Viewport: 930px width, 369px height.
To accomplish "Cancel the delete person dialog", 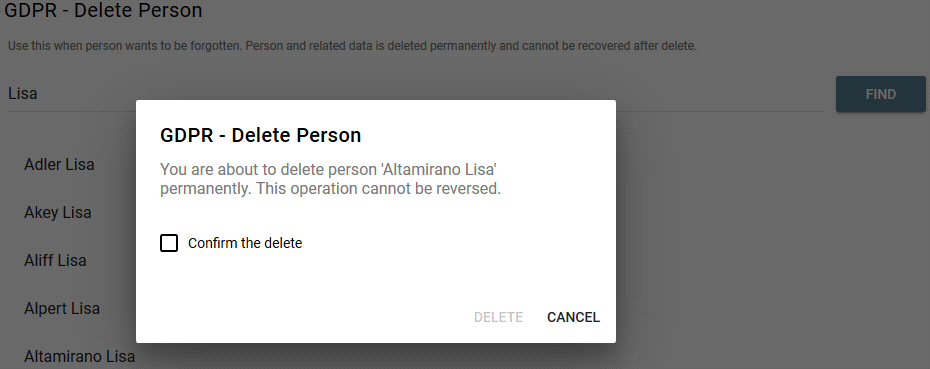I will [x=573, y=317].
